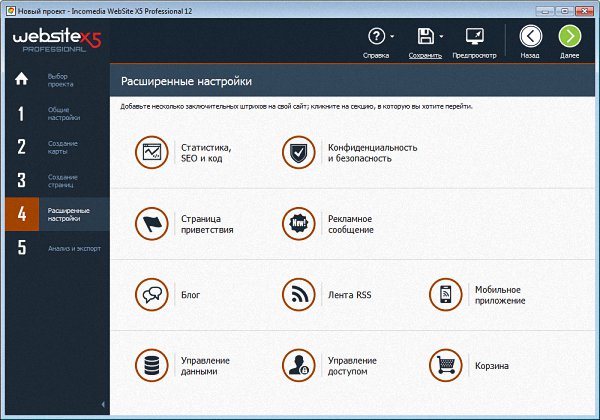This screenshot has height=420, width=600.
Task: Open Управление данными database icon
Action: pos(151,365)
